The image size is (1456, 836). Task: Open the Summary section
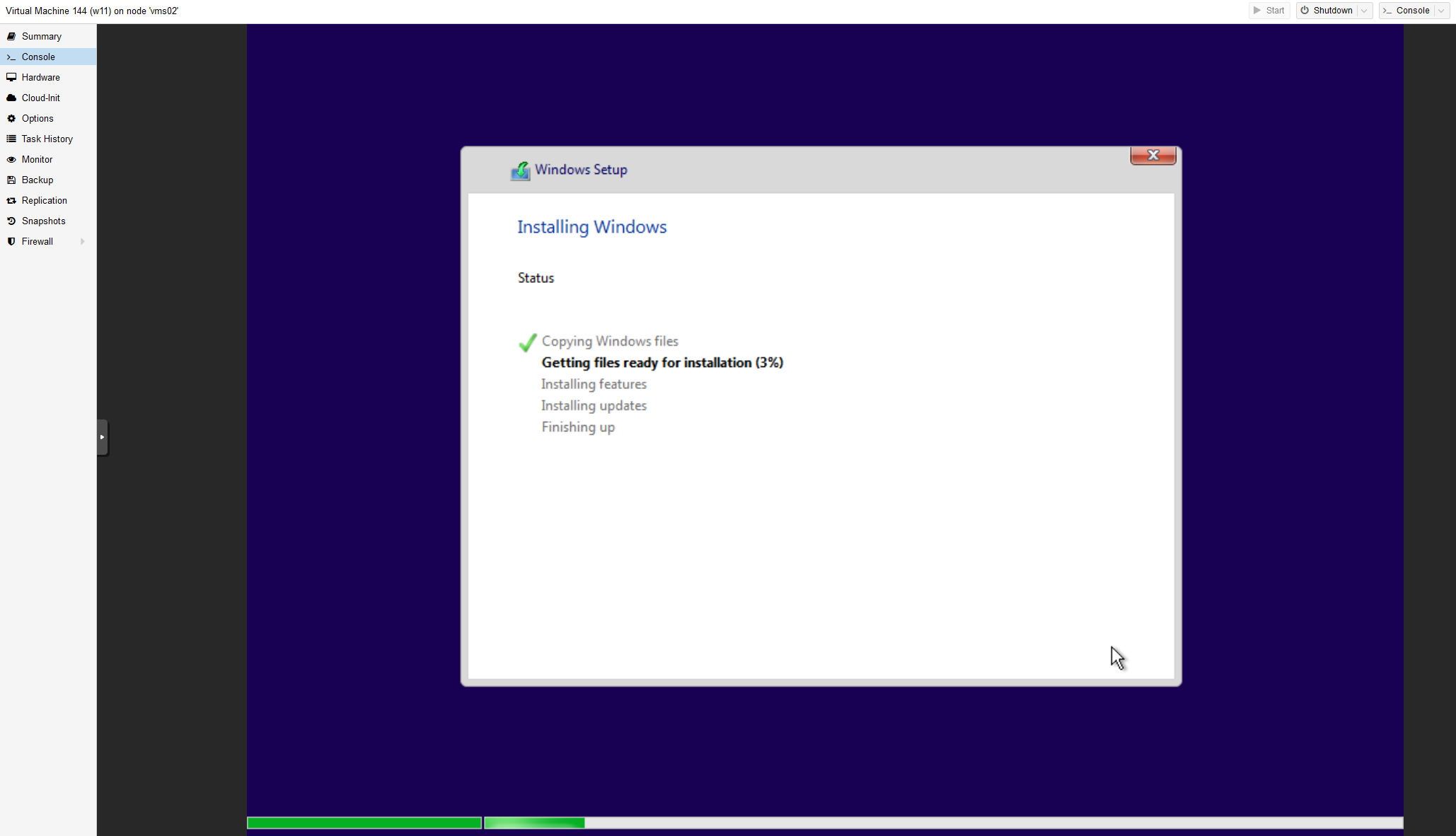click(x=48, y=36)
